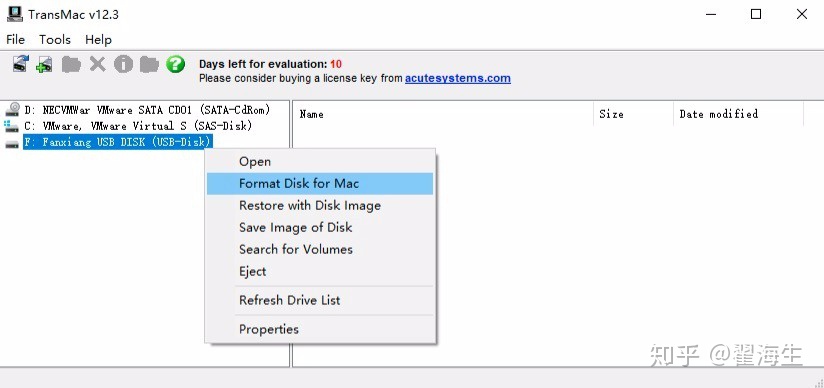Select the D: NECVMWar VMware SATA CD01 drive
824x388 pixels.
[x=147, y=110]
